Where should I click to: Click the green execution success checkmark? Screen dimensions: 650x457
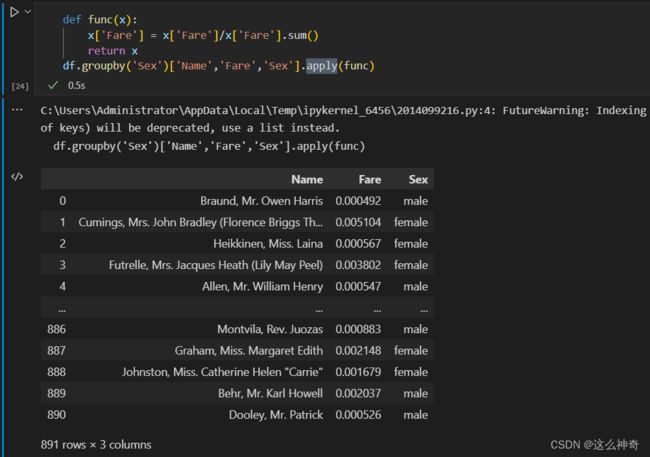[x=53, y=85]
